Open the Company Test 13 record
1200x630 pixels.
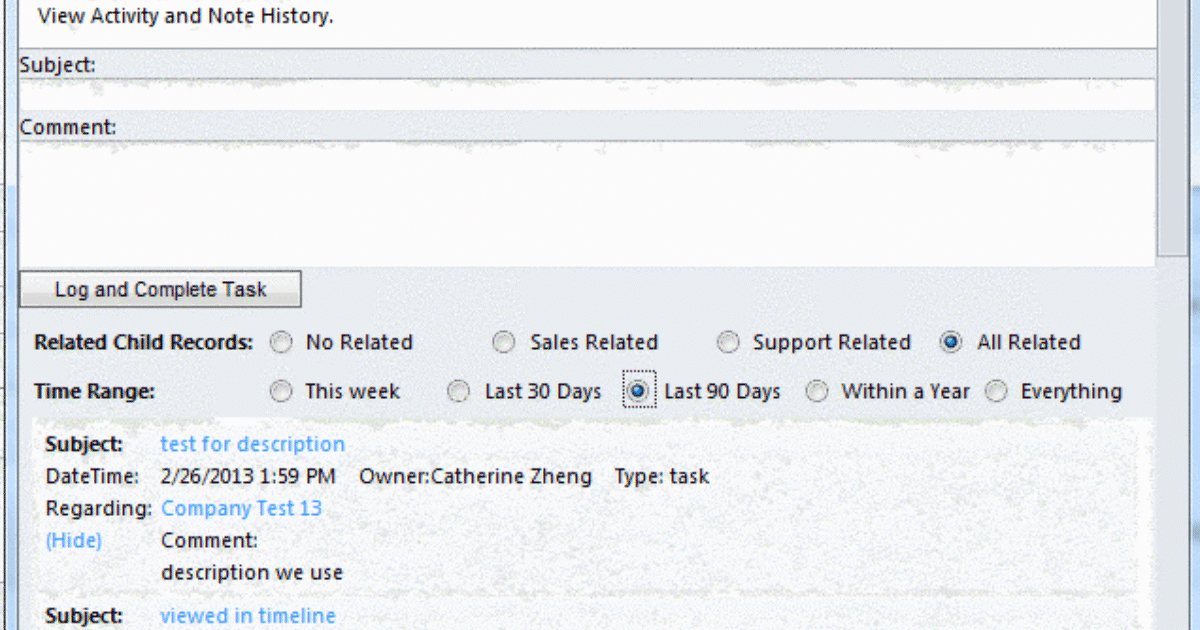(x=241, y=508)
